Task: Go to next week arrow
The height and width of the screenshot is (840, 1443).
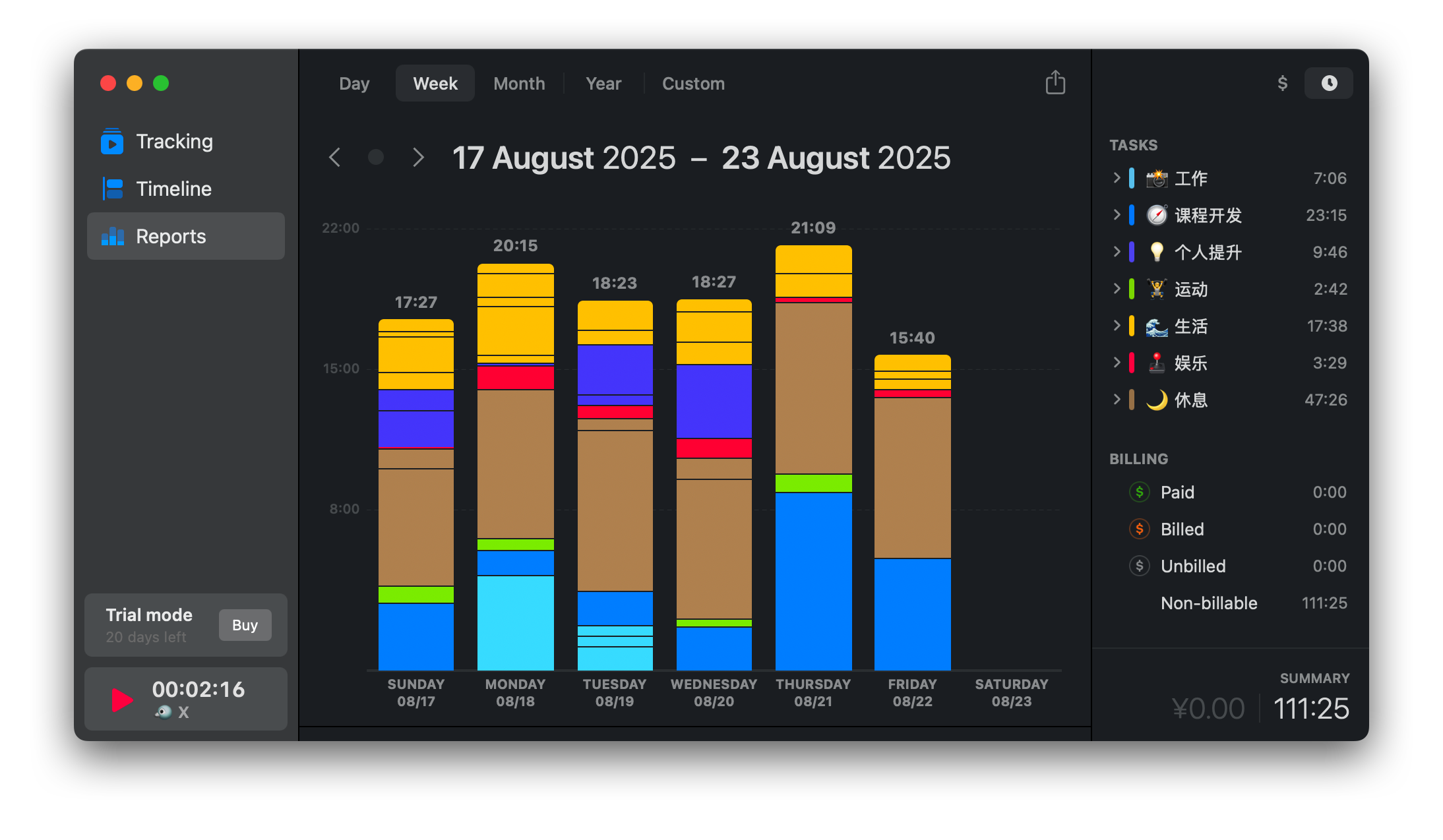Action: tap(418, 158)
